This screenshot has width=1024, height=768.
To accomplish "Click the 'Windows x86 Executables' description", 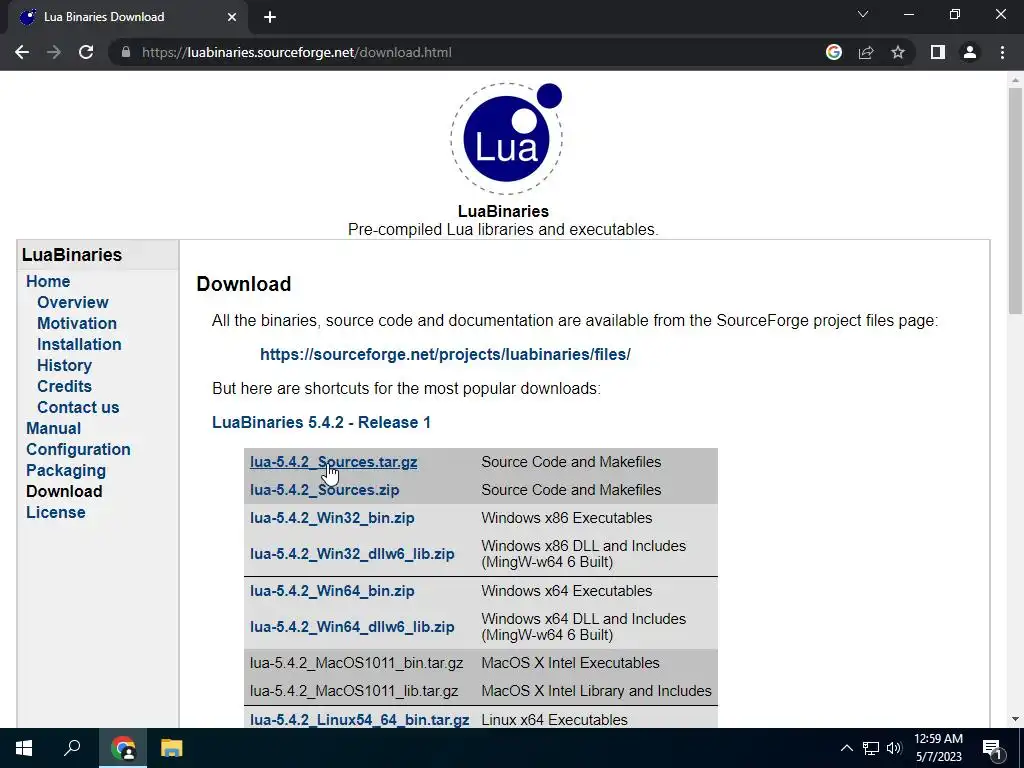I will pyautogui.click(x=567, y=518).
